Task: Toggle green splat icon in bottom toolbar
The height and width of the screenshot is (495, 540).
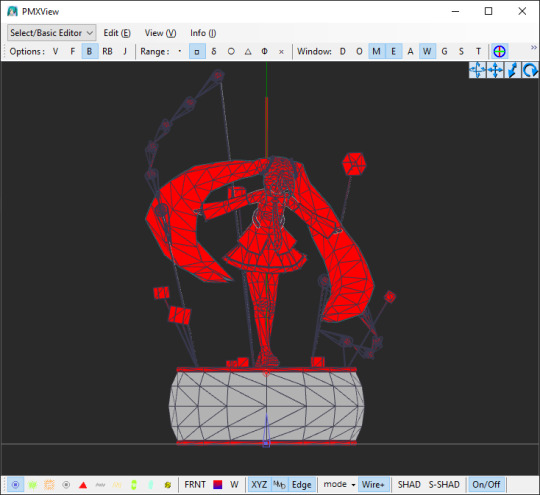Action: coord(32,485)
